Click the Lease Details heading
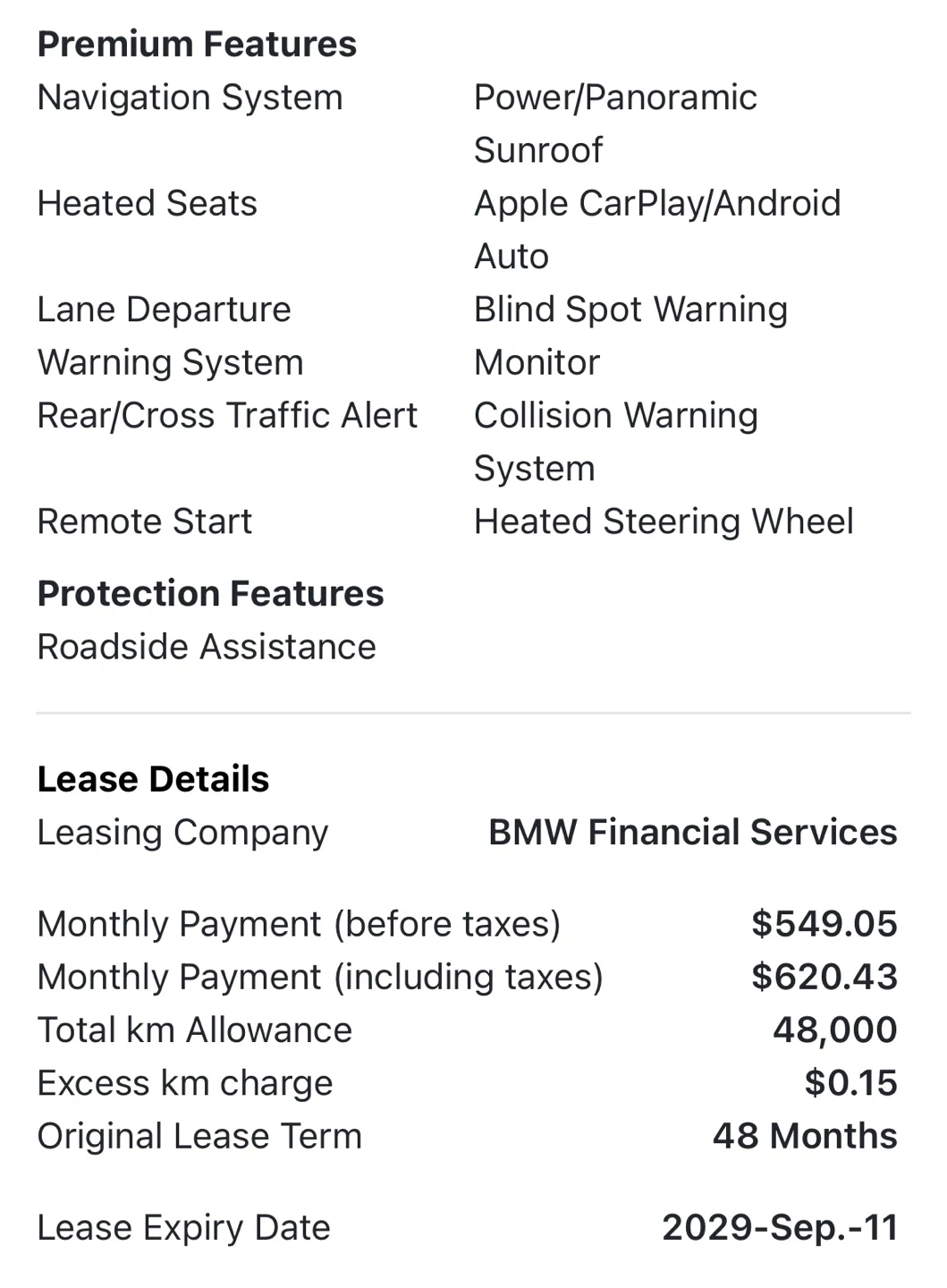The height and width of the screenshot is (1288, 947). [x=153, y=779]
